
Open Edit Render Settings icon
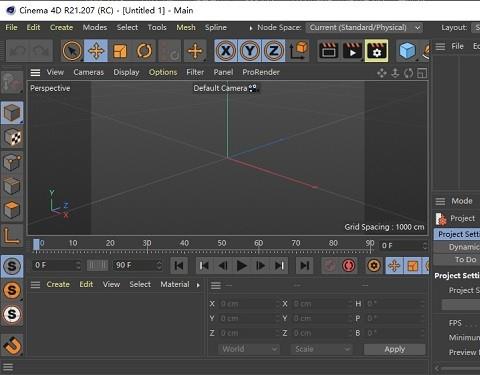(x=377, y=51)
